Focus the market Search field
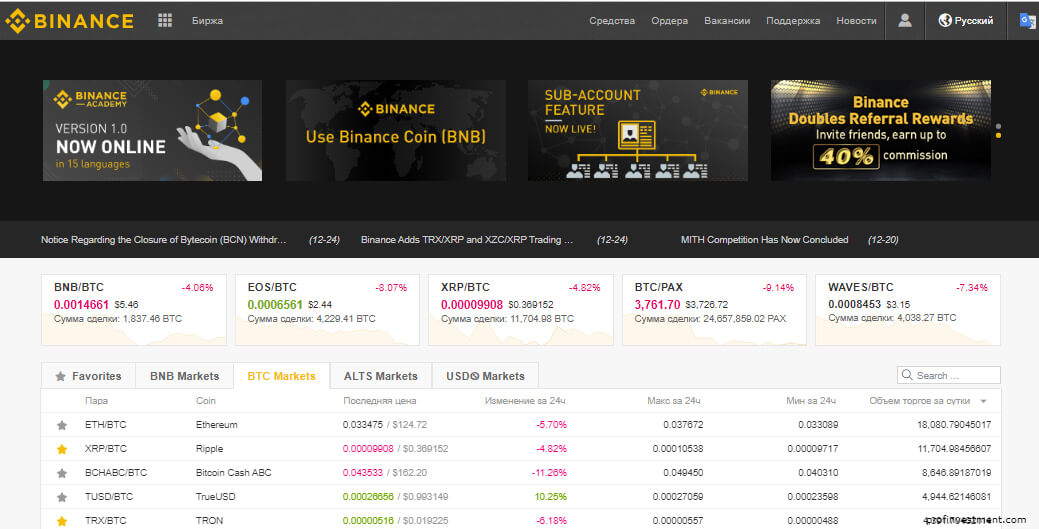 tap(949, 375)
